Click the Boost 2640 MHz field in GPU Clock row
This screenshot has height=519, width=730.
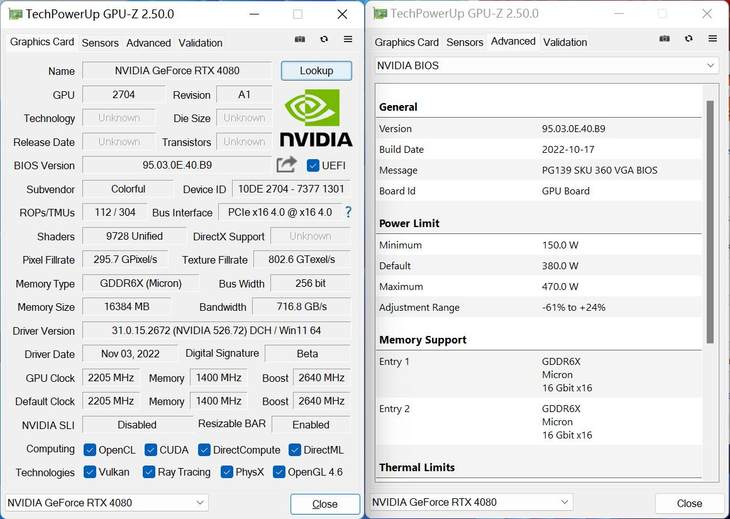tap(322, 377)
